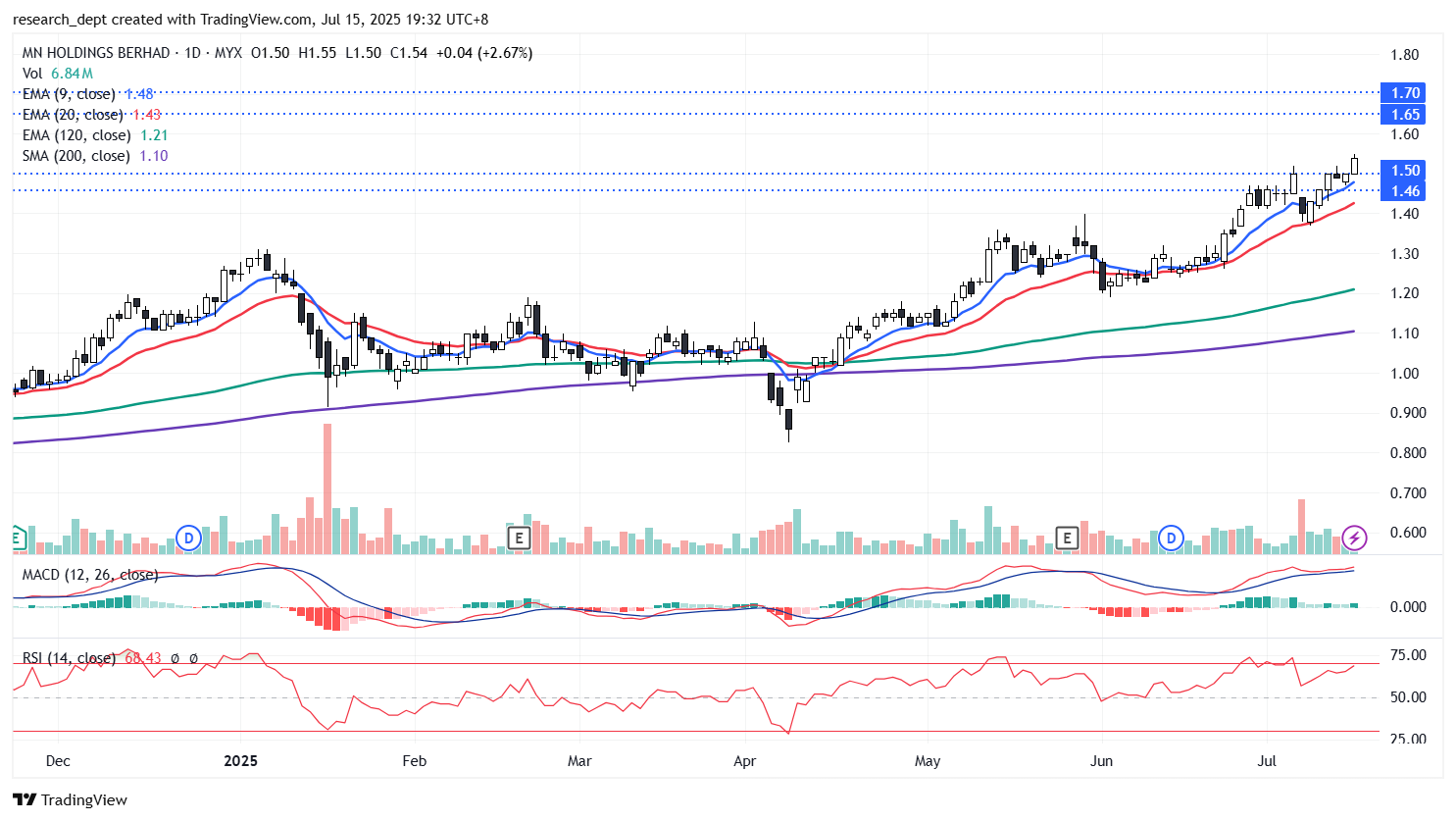Click the 1.00 price axis label

pos(1405,374)
